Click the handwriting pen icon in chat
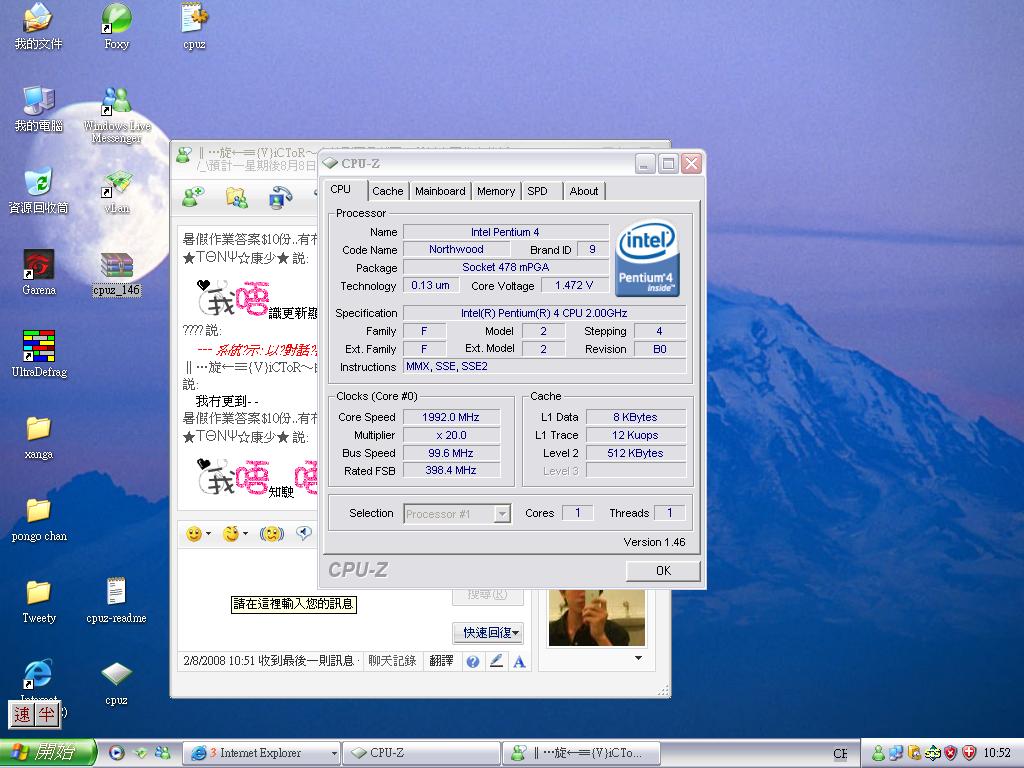1024x768 pixels. [x=496, y=661]
